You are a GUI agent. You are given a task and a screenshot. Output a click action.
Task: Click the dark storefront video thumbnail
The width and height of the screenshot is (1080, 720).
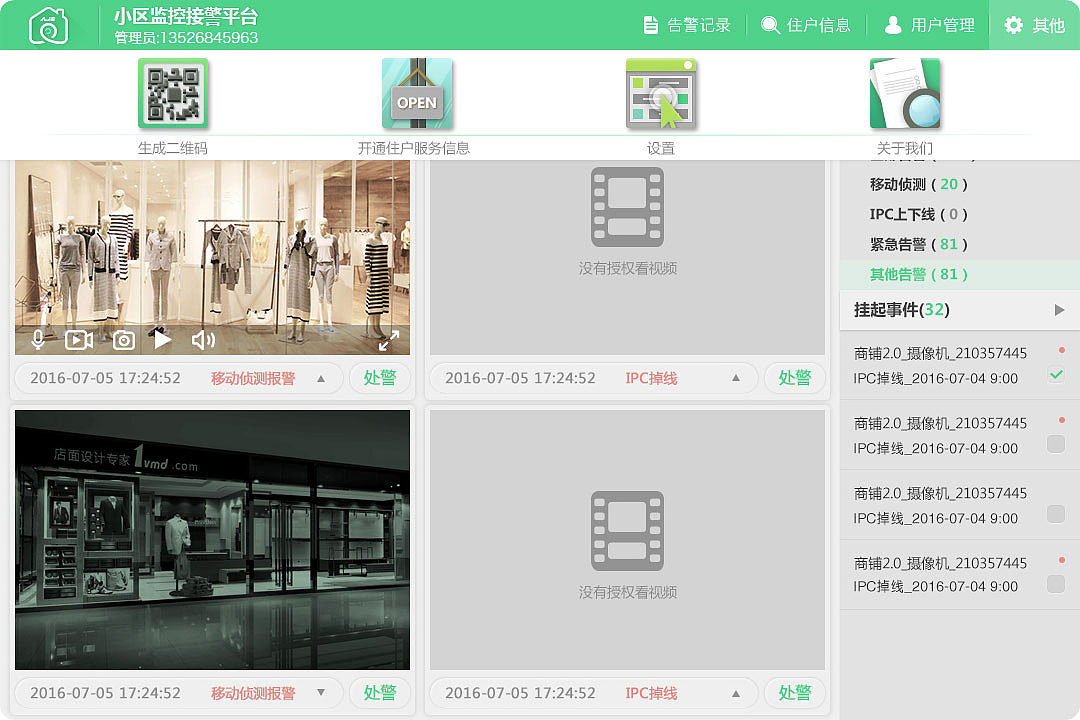[212, 539]
